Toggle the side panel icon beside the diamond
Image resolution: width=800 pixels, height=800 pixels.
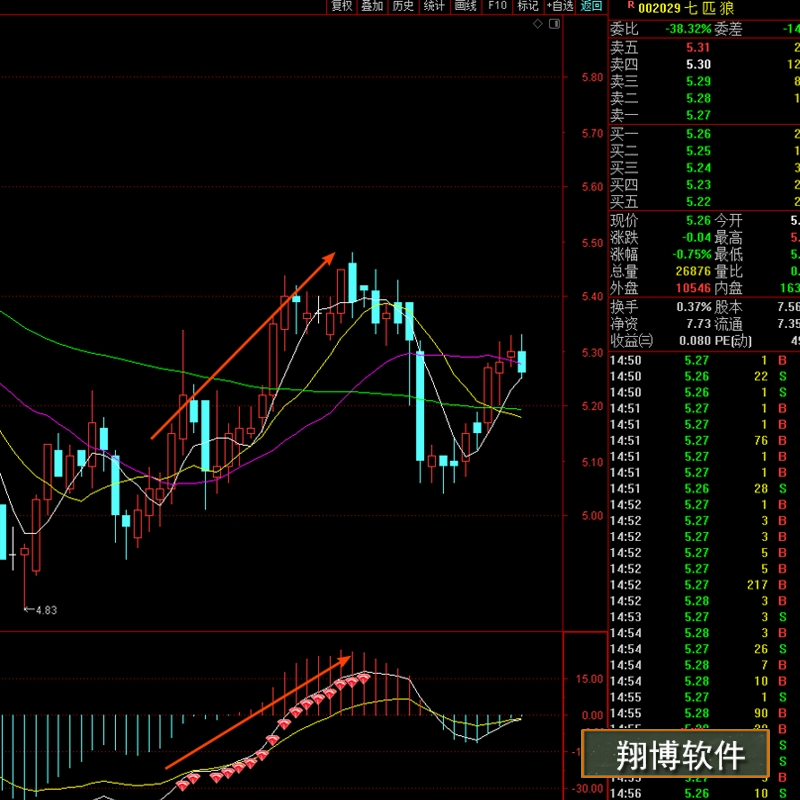[x=554, y=24]
